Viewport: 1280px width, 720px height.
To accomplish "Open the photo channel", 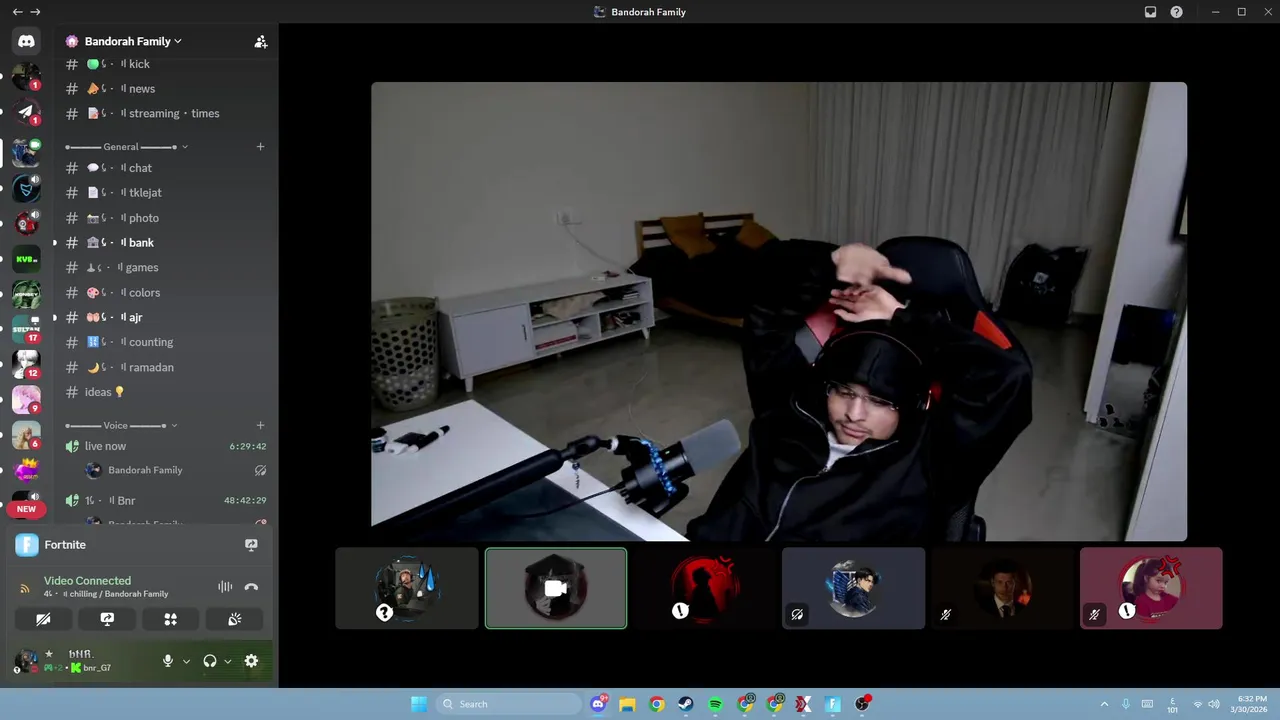I will (167, 218).
